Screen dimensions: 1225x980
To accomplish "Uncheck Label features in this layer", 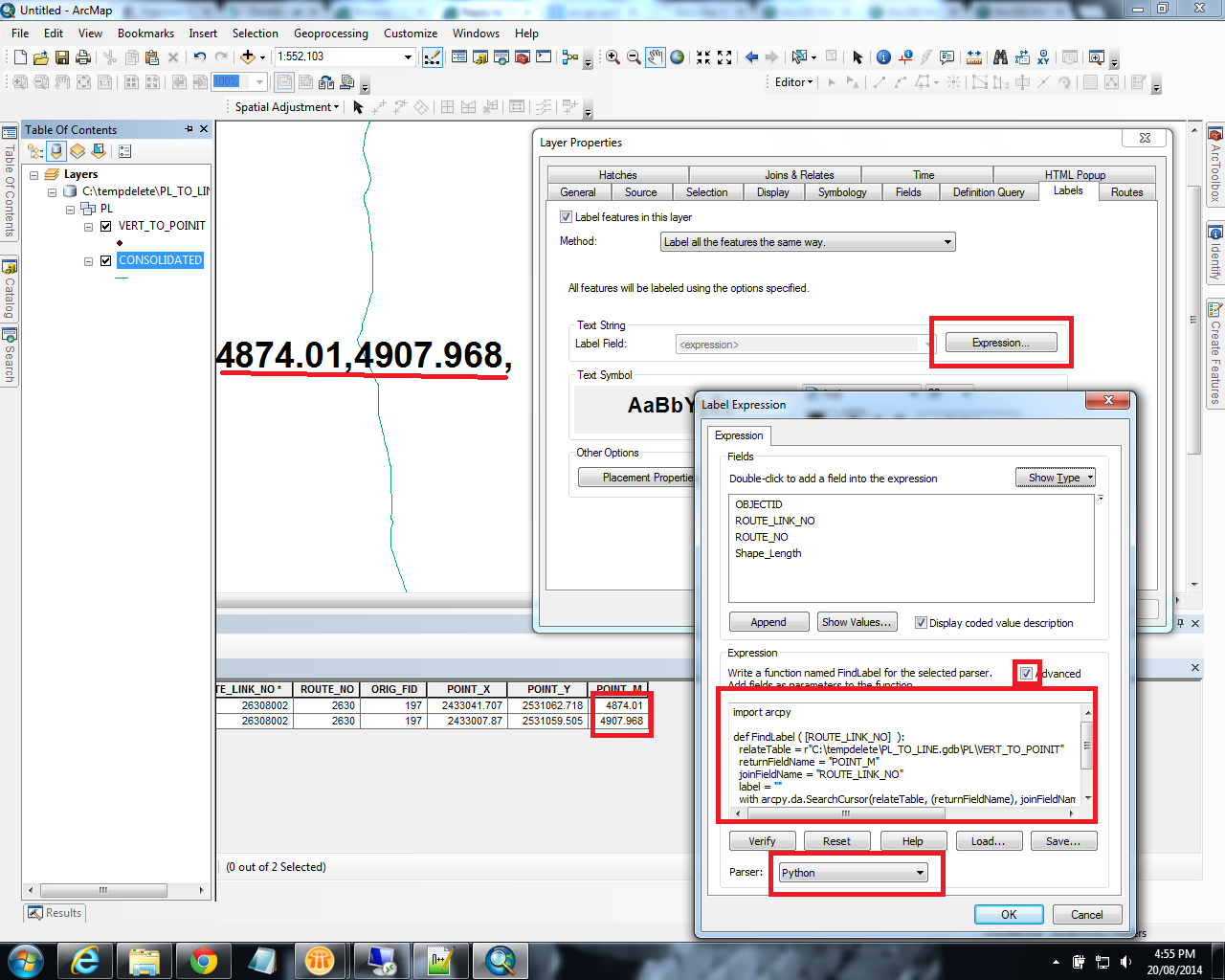I will click(x=566, y=217).
